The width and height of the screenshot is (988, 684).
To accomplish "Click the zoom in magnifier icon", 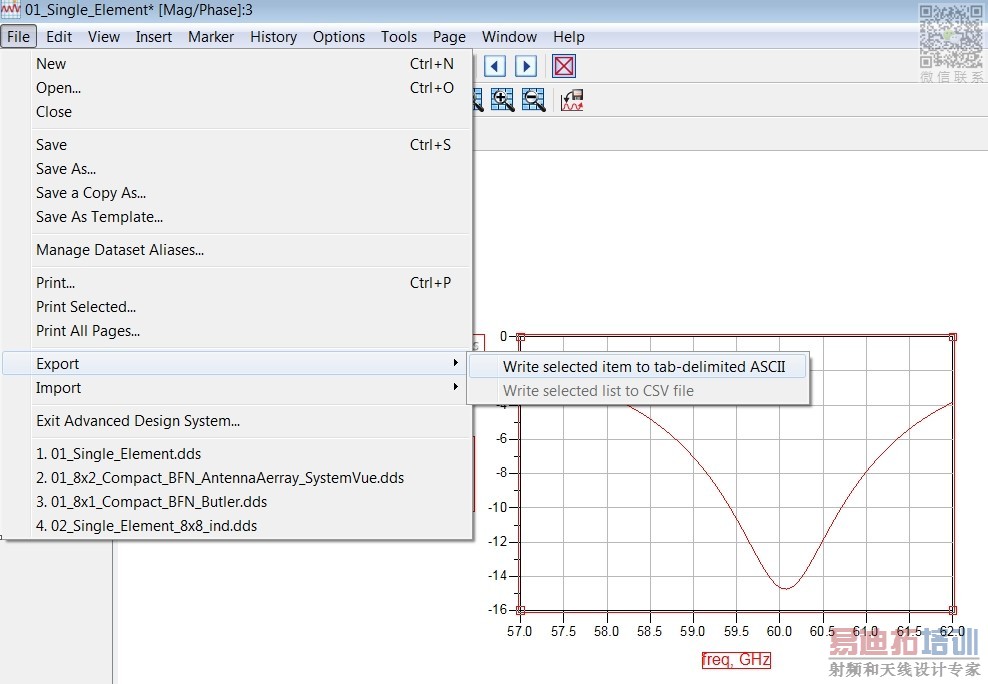I will tap(502, 100).
